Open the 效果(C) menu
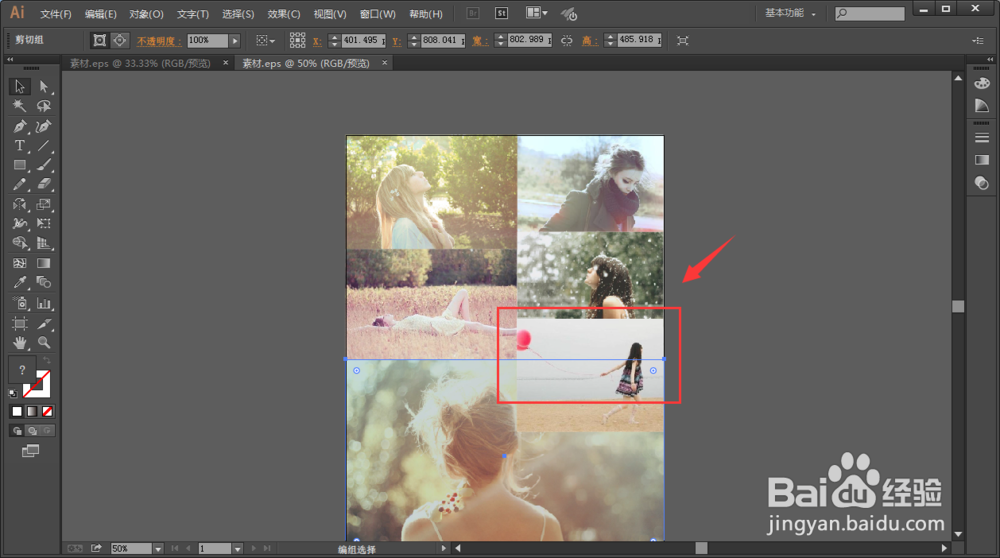1000x558 pixels. [x=284, y=14]
